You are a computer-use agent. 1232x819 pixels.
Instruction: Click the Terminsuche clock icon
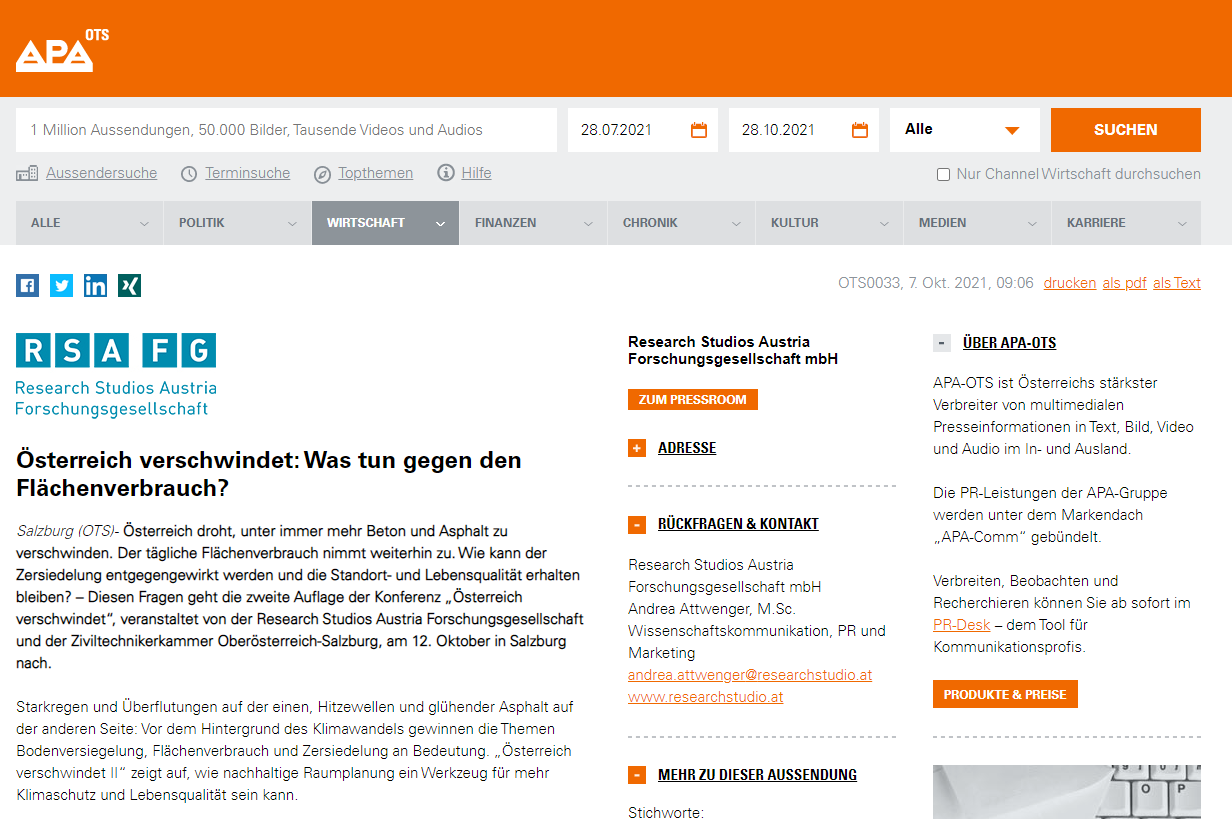[189, 174]
